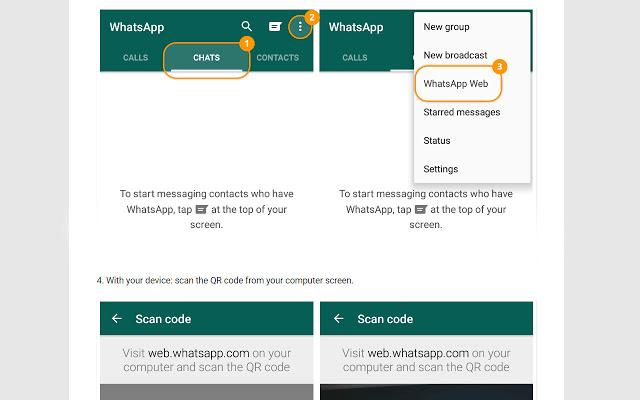The height and width of the screenshot is (400, 640).
Task: Tap back arrow in left Scan code screen
Action: (x=117, y=318)
